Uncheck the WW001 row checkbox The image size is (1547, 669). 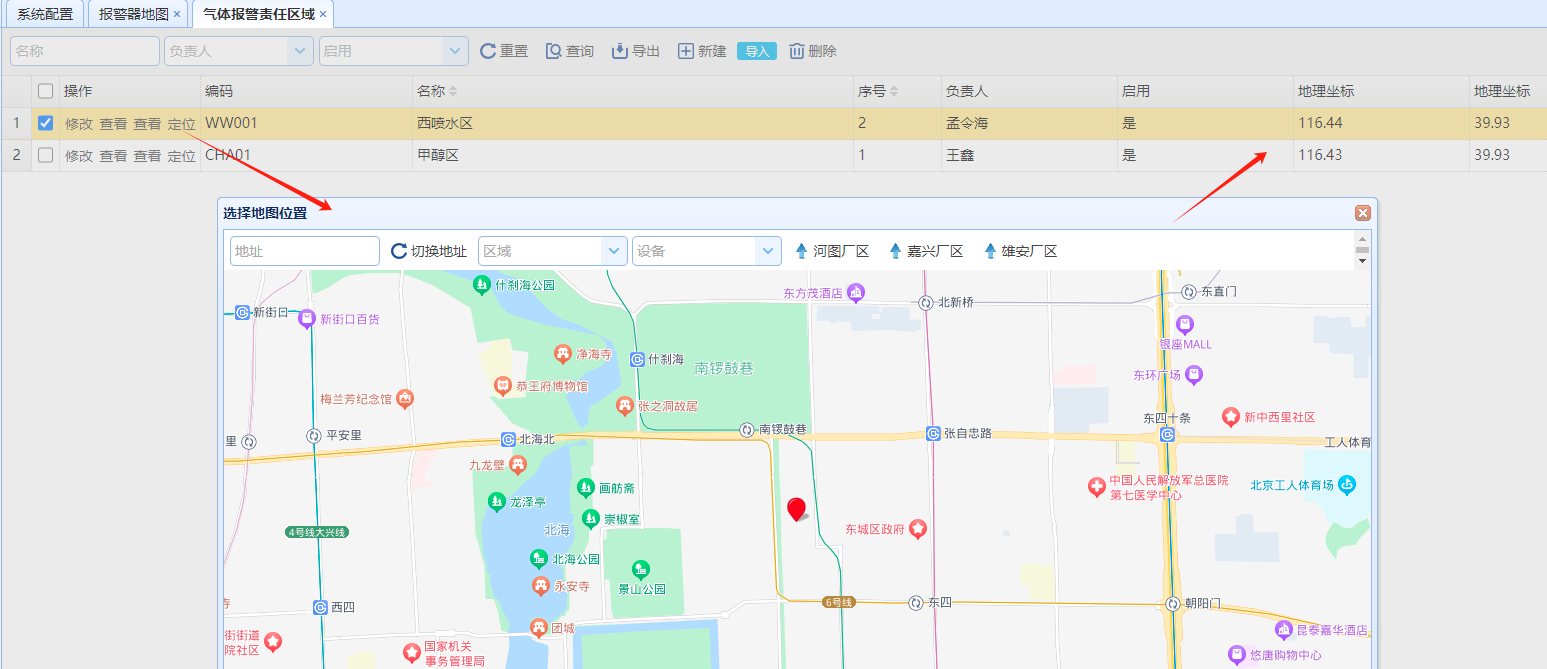pos(45,123)
